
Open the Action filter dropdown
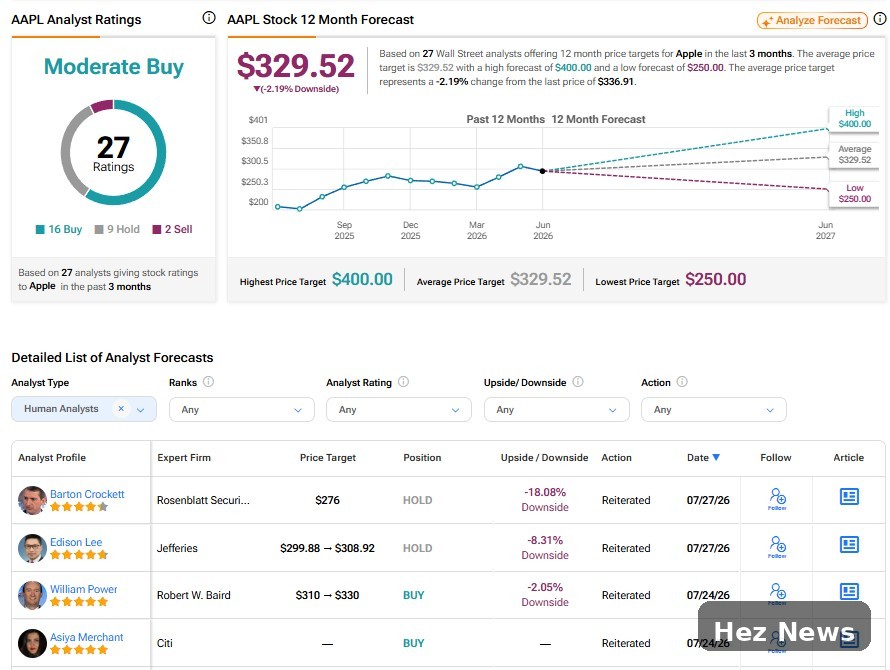(714, 409)
